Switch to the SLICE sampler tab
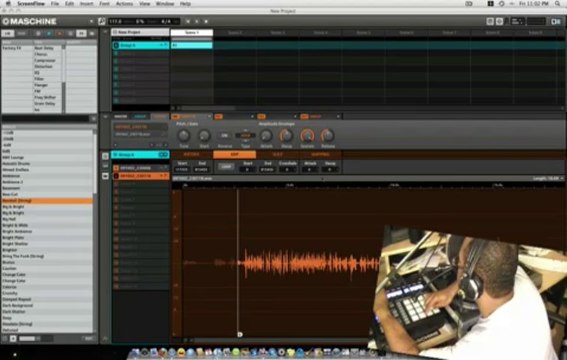Viewport: 567px width, 360px height. 277,155
